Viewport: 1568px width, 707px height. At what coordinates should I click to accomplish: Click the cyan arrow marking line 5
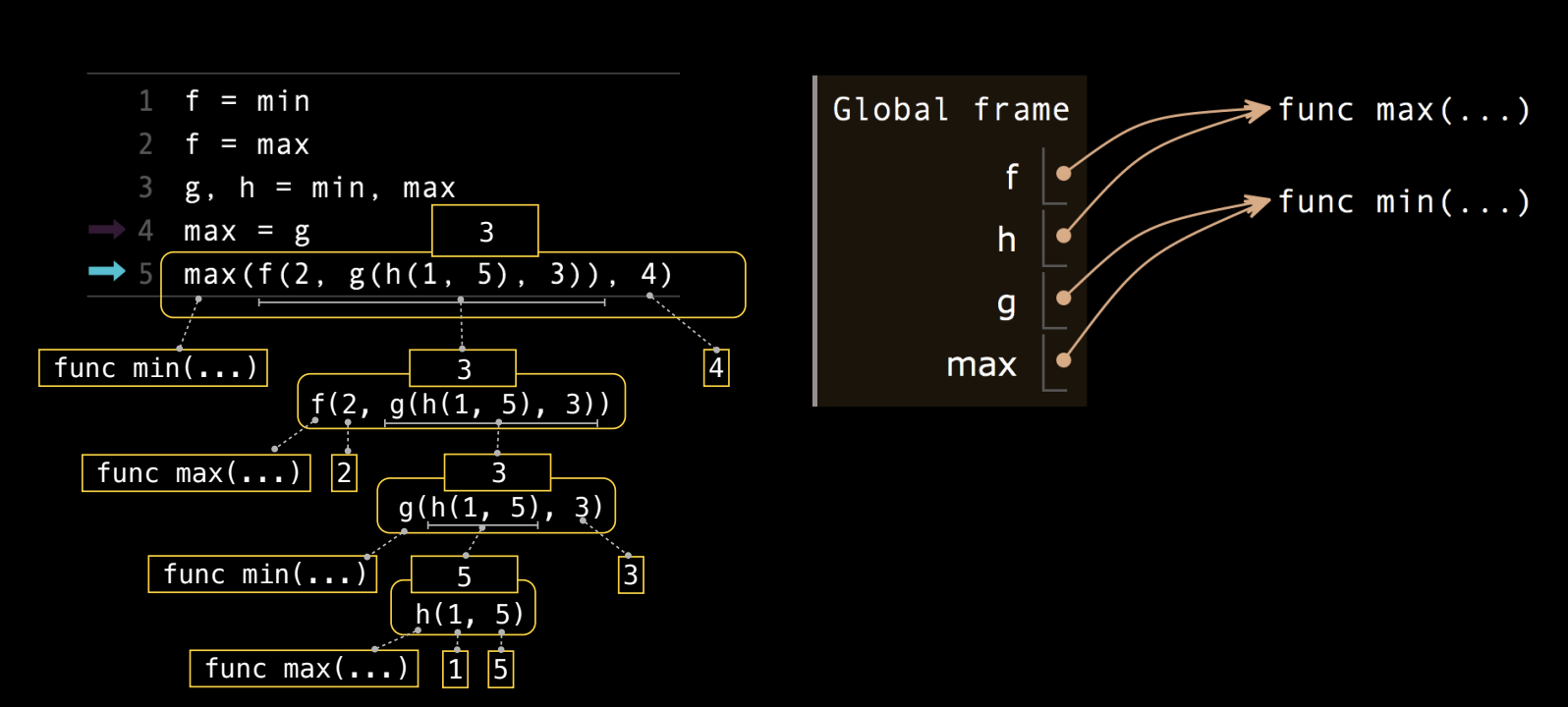107,271
